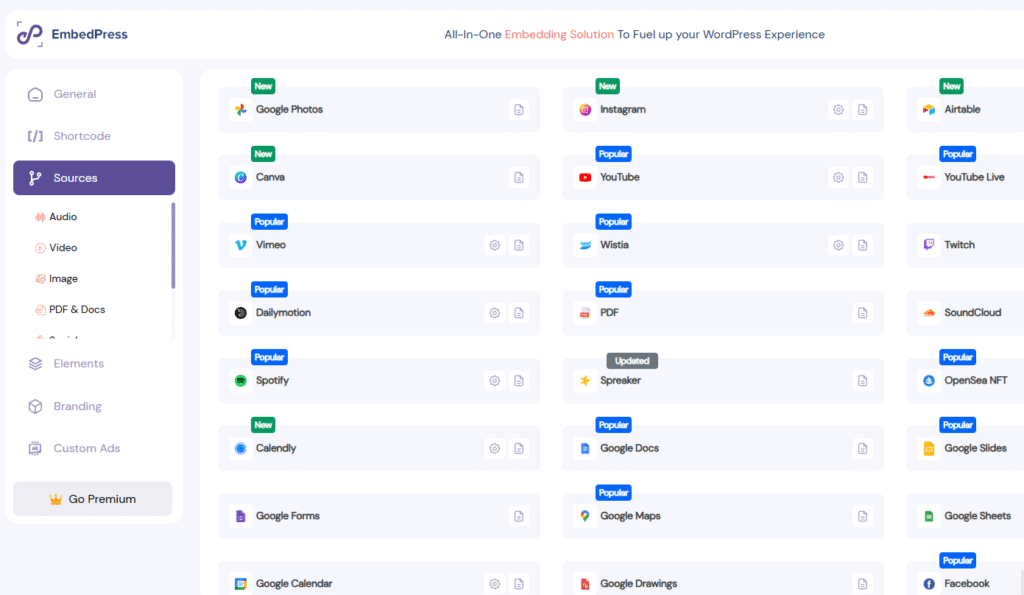
Task: Click the Popular badge above PDF
Action: 613,289
